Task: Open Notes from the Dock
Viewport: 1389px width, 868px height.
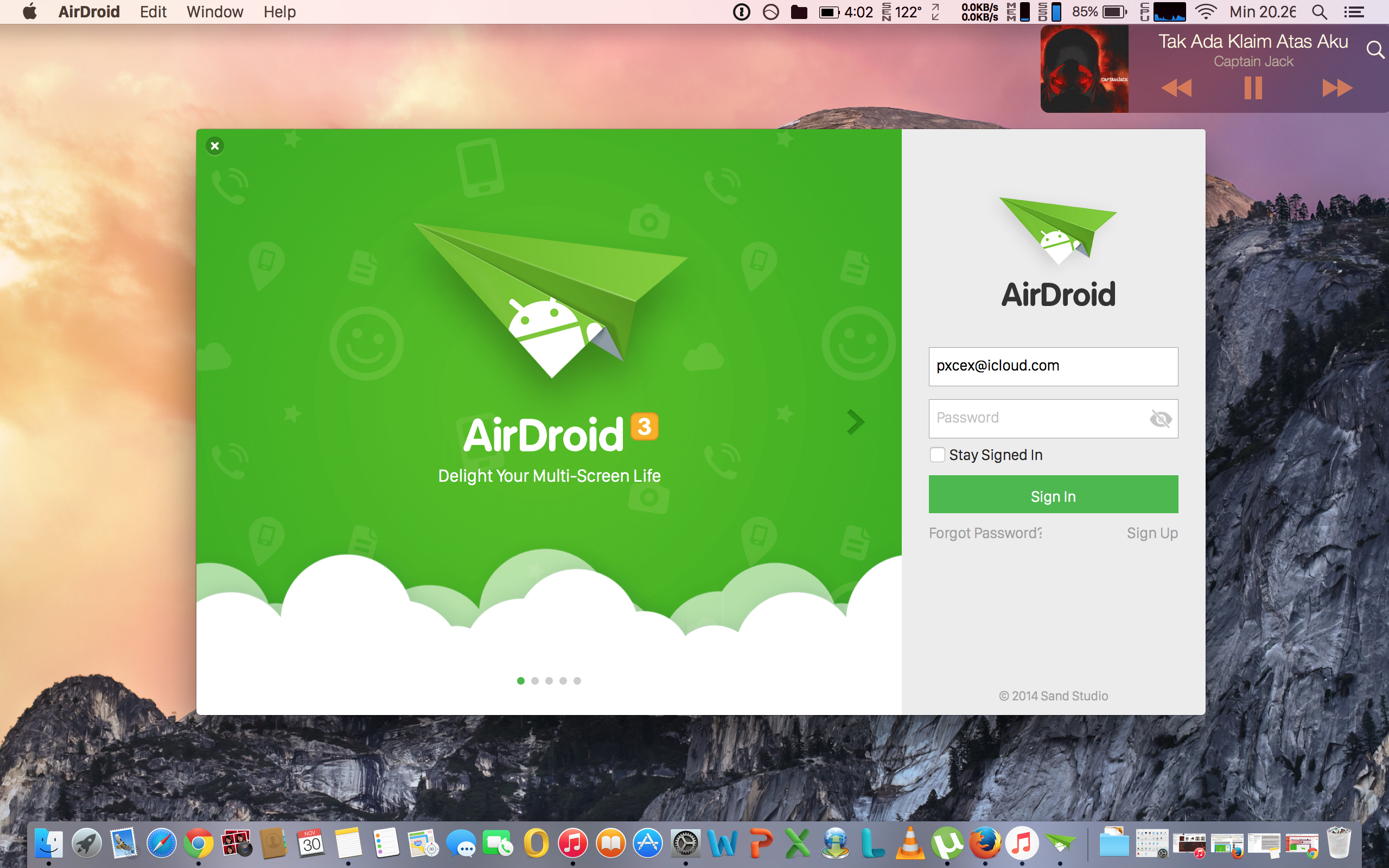Action: pos(348,844)
